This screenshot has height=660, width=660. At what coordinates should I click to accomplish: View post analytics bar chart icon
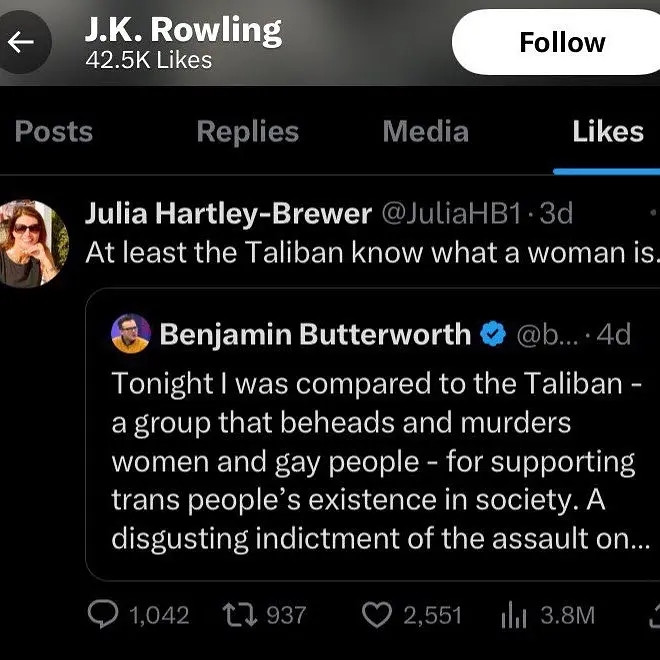tap(512, 614)
